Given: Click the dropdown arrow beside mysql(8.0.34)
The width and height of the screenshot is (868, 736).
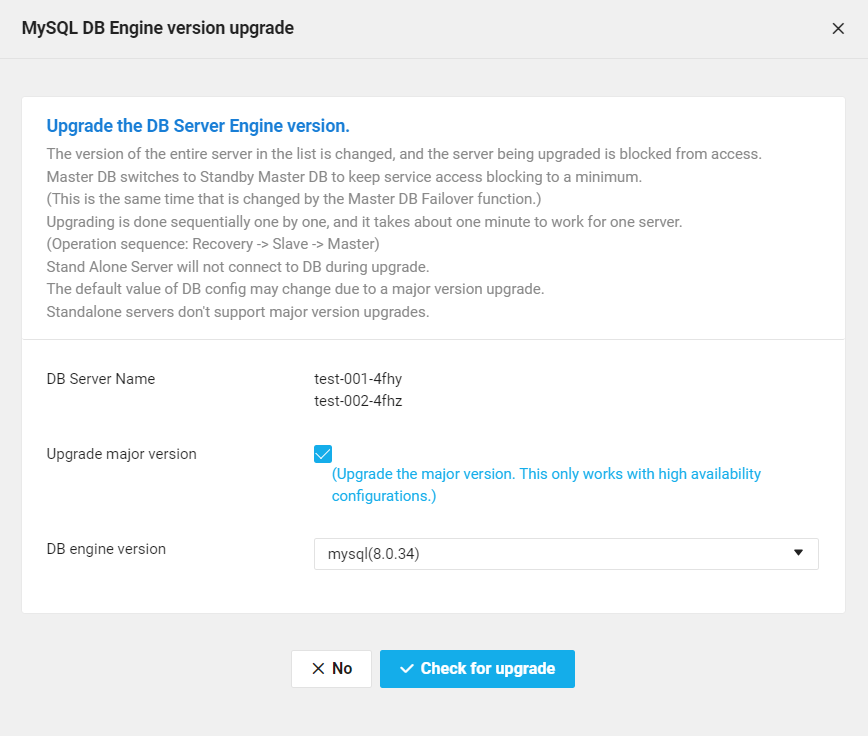Looking at the screenshot, I should [x=798, y=553].
